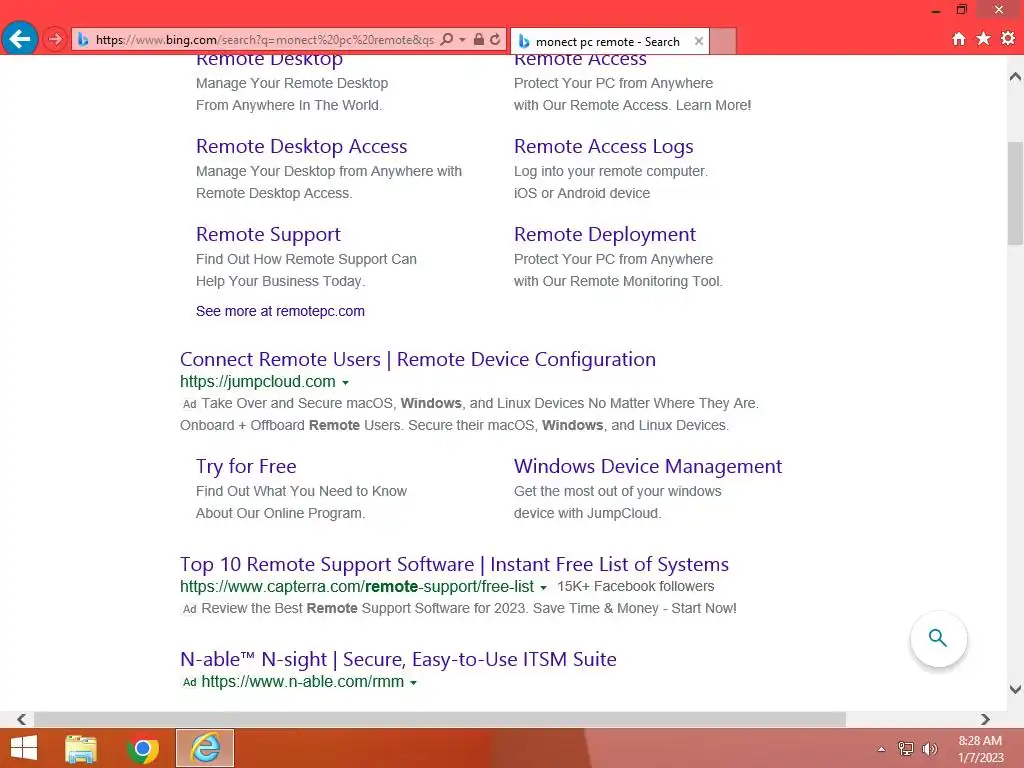Image resolution: width=1024 pixels, height=768 pixels.
Task: Open the address bar autocomplete dropdown arrow
Action: tap(462, 40)
